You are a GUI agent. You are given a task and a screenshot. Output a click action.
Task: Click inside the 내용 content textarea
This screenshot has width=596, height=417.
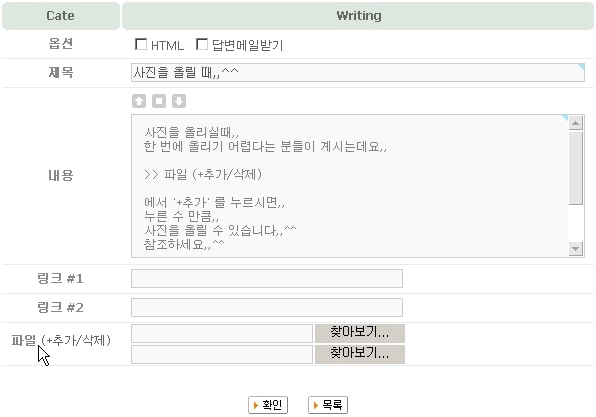[x=350, y=186]
